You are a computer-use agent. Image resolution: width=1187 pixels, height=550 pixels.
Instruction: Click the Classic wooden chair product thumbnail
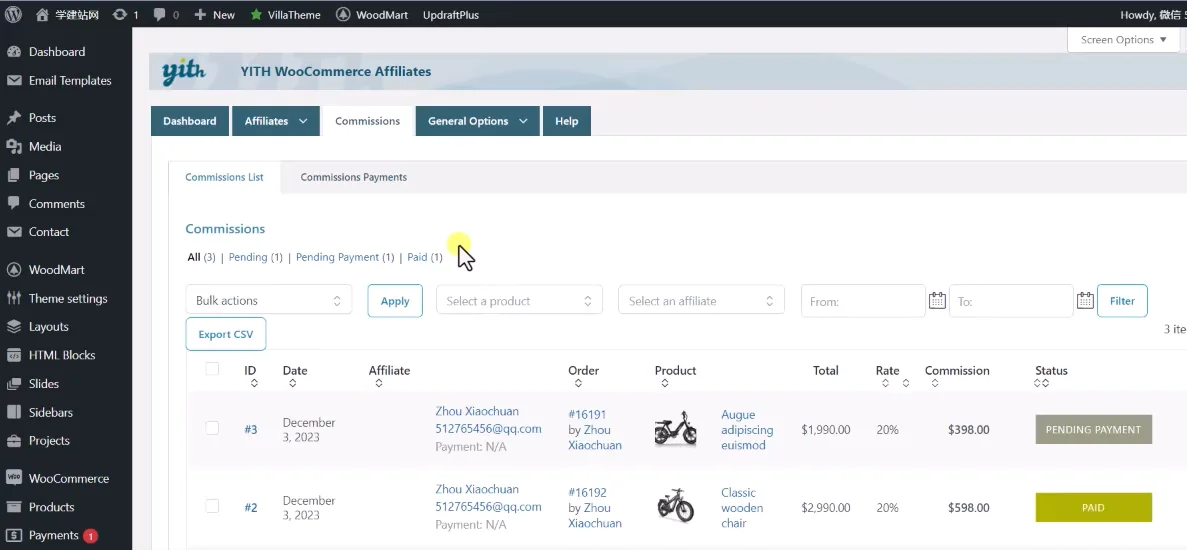click(x=675, y=505)
